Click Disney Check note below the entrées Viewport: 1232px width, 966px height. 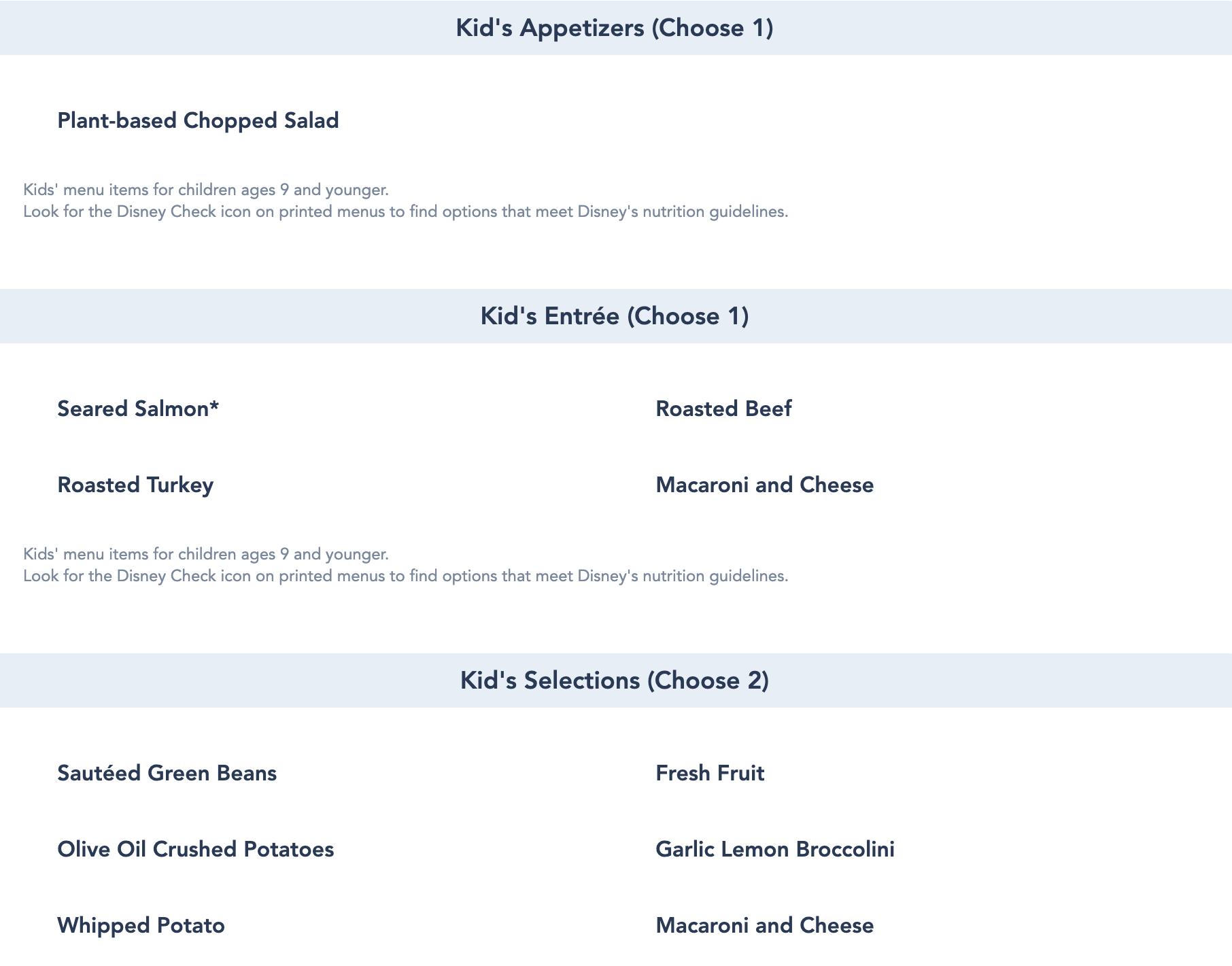click(405, 576)
